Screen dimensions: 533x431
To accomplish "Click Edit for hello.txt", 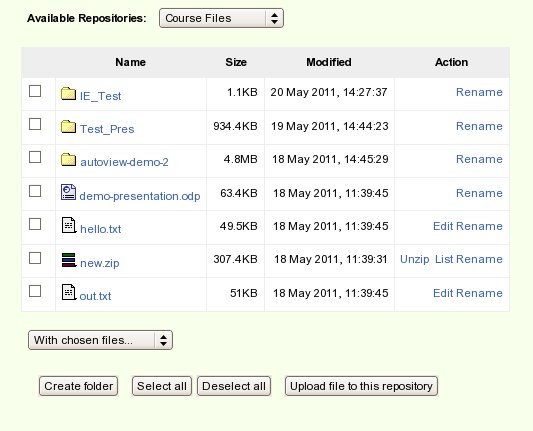I will [x=443, y=226].
